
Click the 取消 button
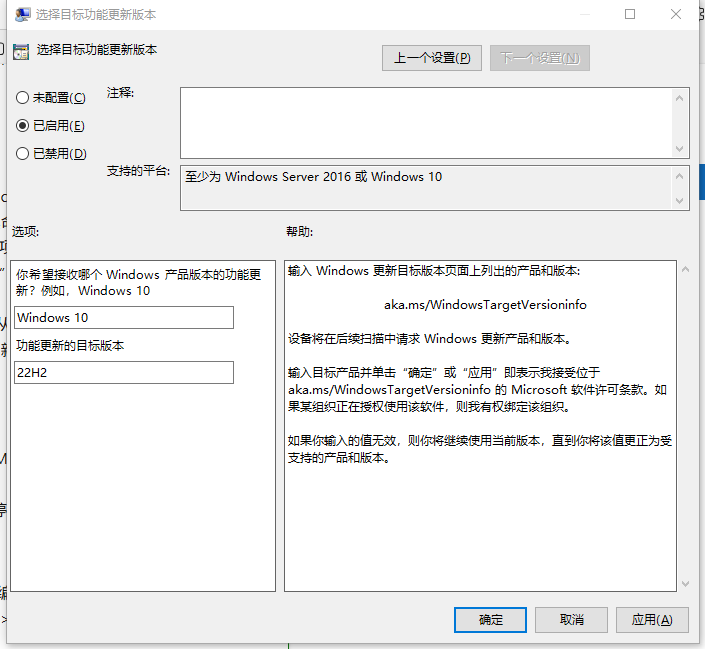[x=571, y=620]
